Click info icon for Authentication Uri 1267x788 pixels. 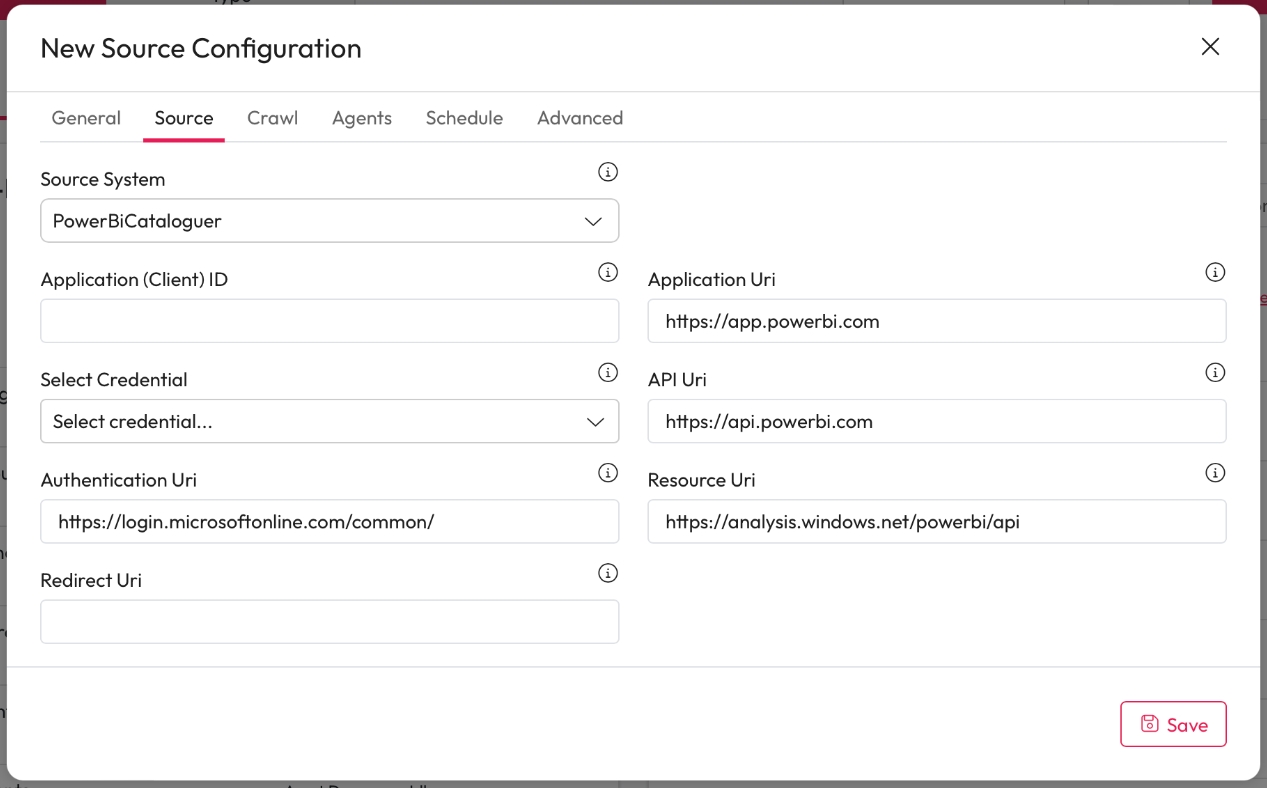coord(607,472)
